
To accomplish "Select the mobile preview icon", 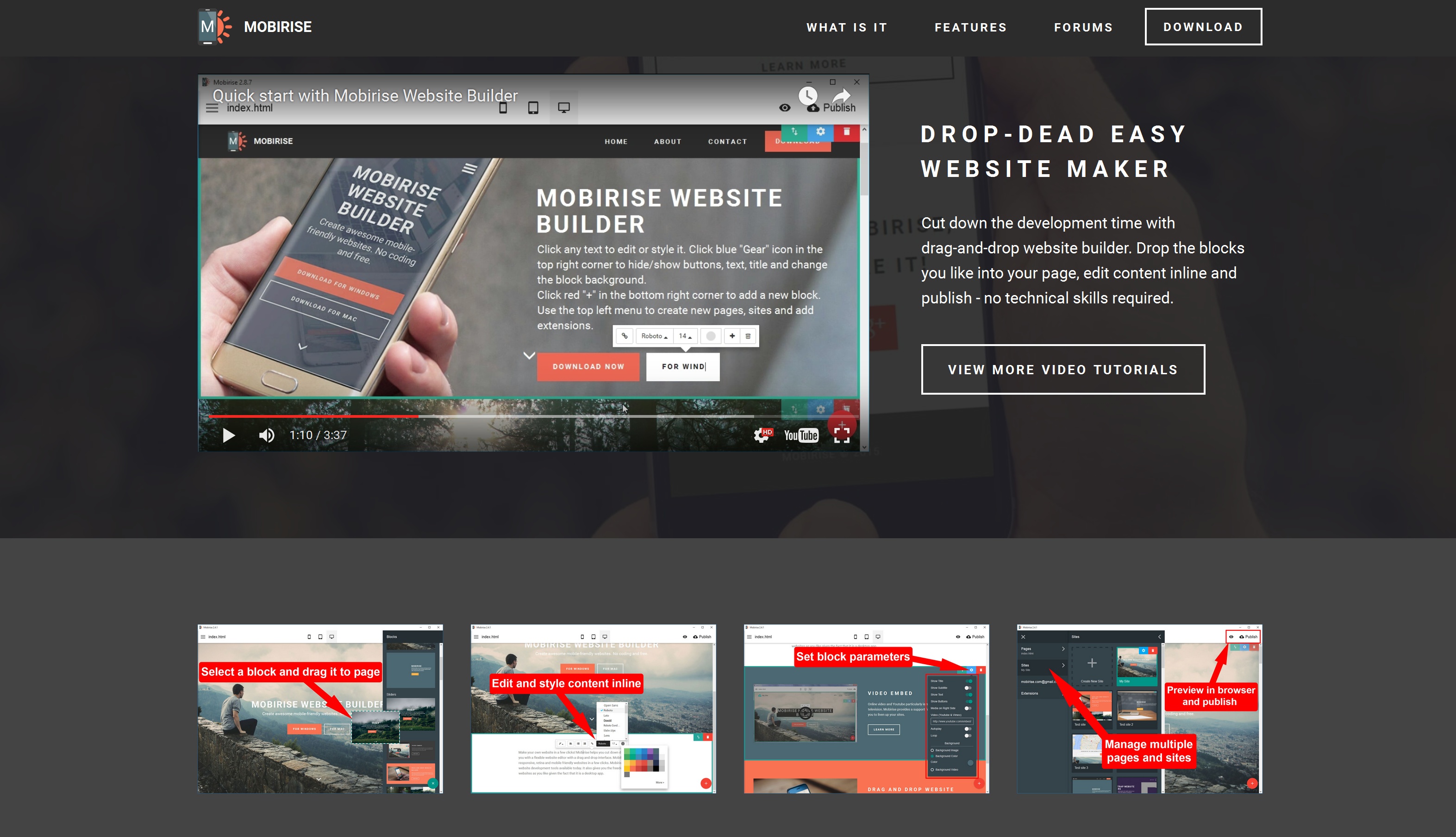I will tap(503, 107).
